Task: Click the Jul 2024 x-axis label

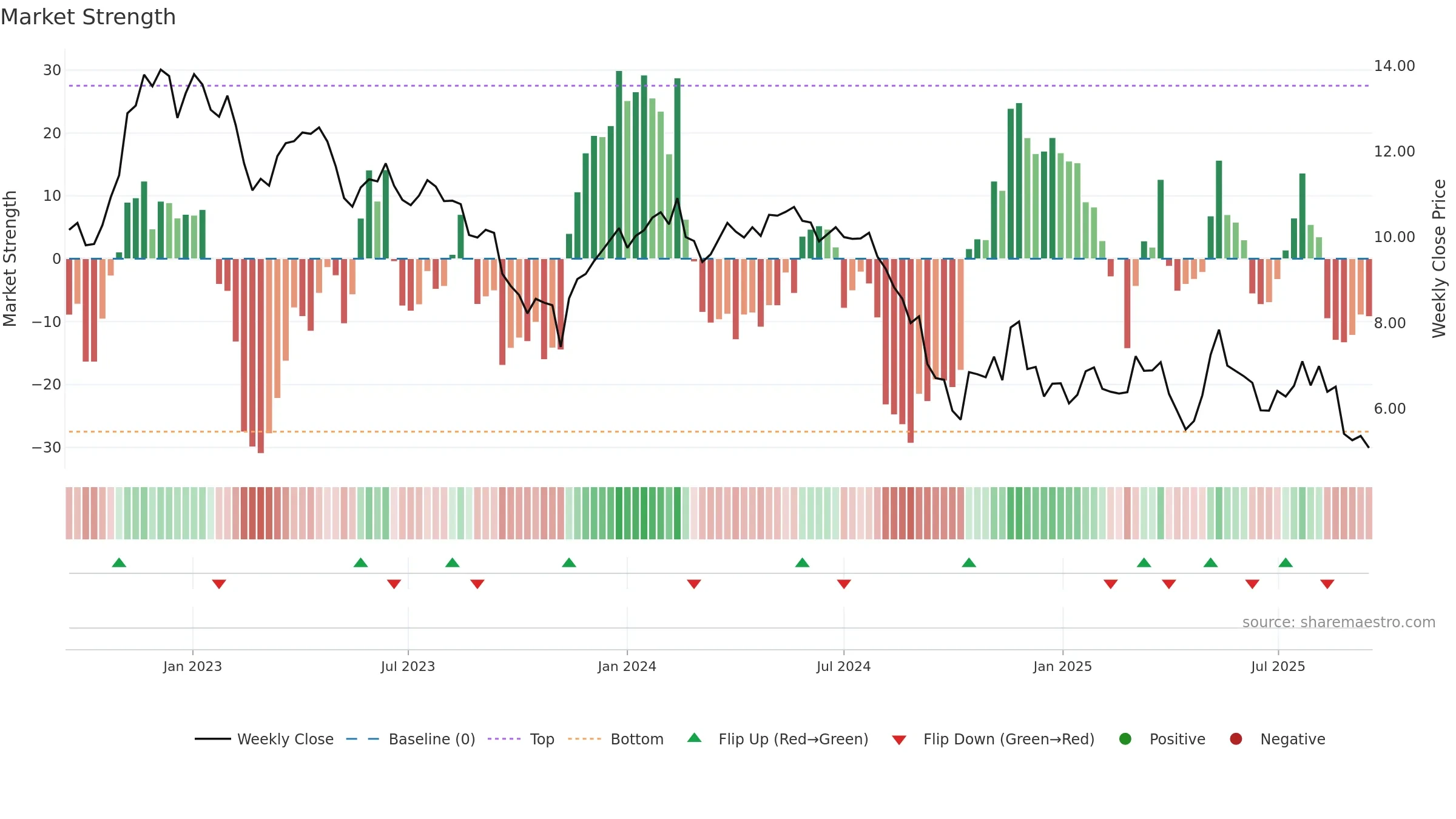Action: tap(843, 666)
